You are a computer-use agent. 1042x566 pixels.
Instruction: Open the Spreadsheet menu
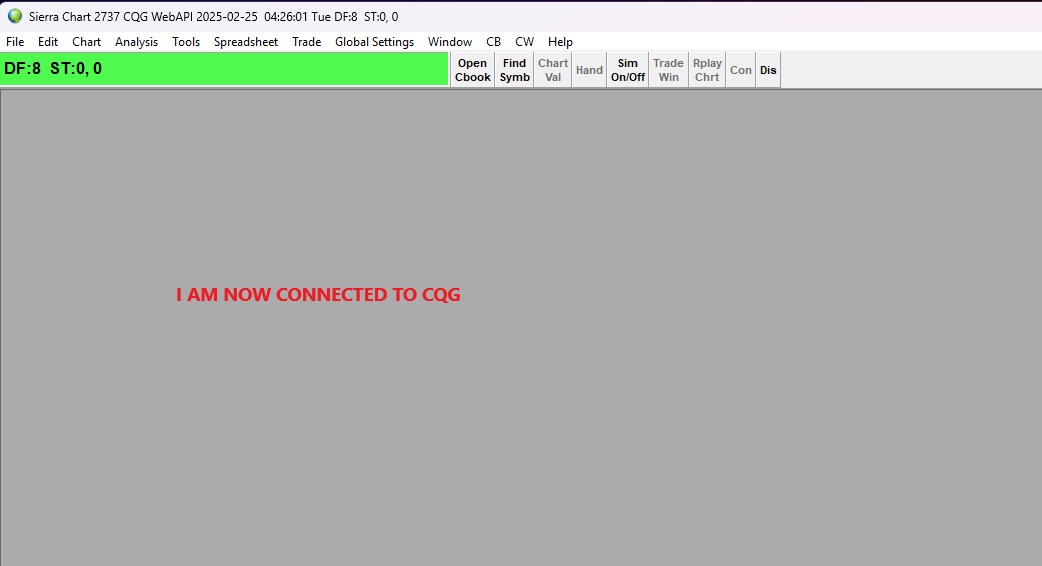pos(246,42)
